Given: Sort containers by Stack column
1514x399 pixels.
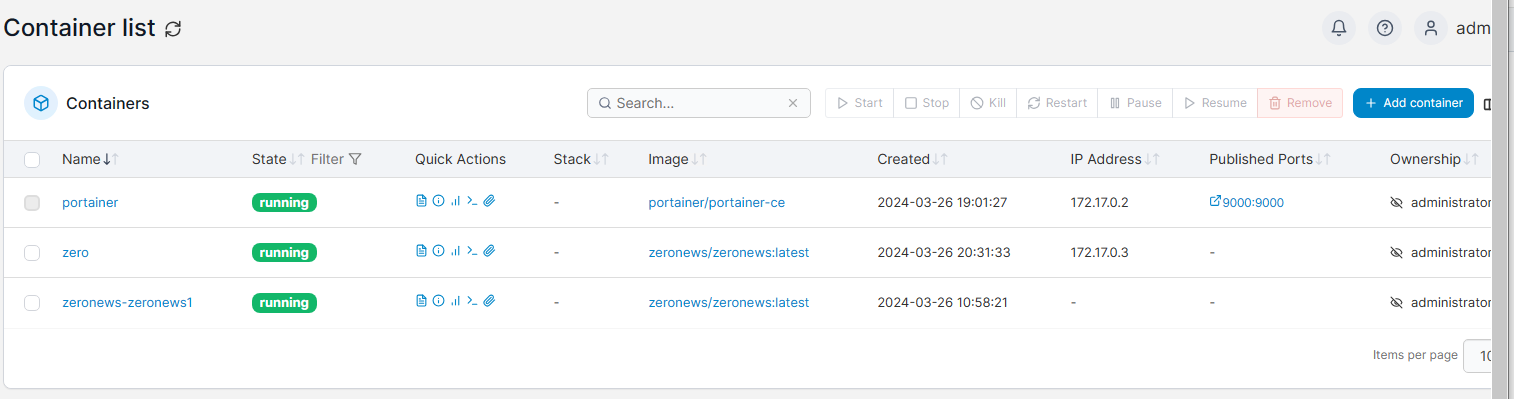Looking at the screenshot, I should point(581,159).
